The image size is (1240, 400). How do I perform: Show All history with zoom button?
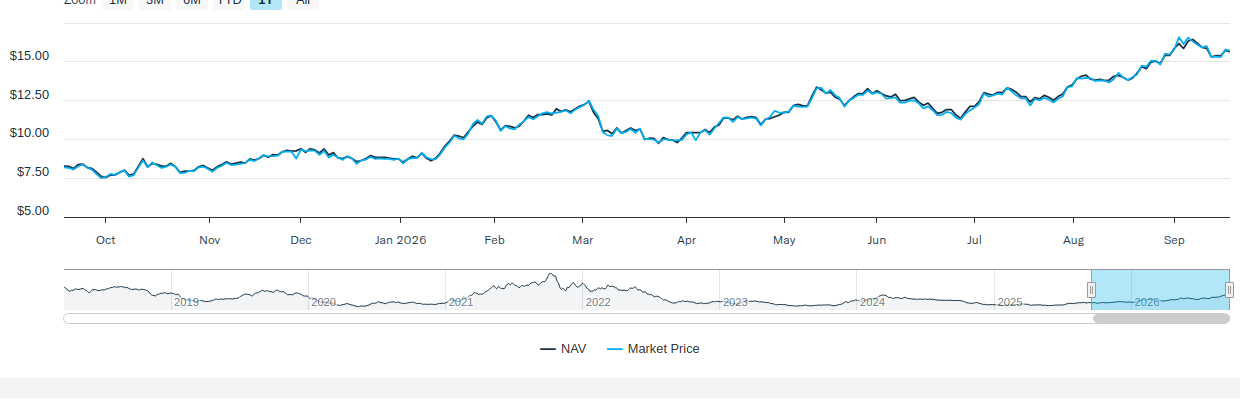(302, 3)
